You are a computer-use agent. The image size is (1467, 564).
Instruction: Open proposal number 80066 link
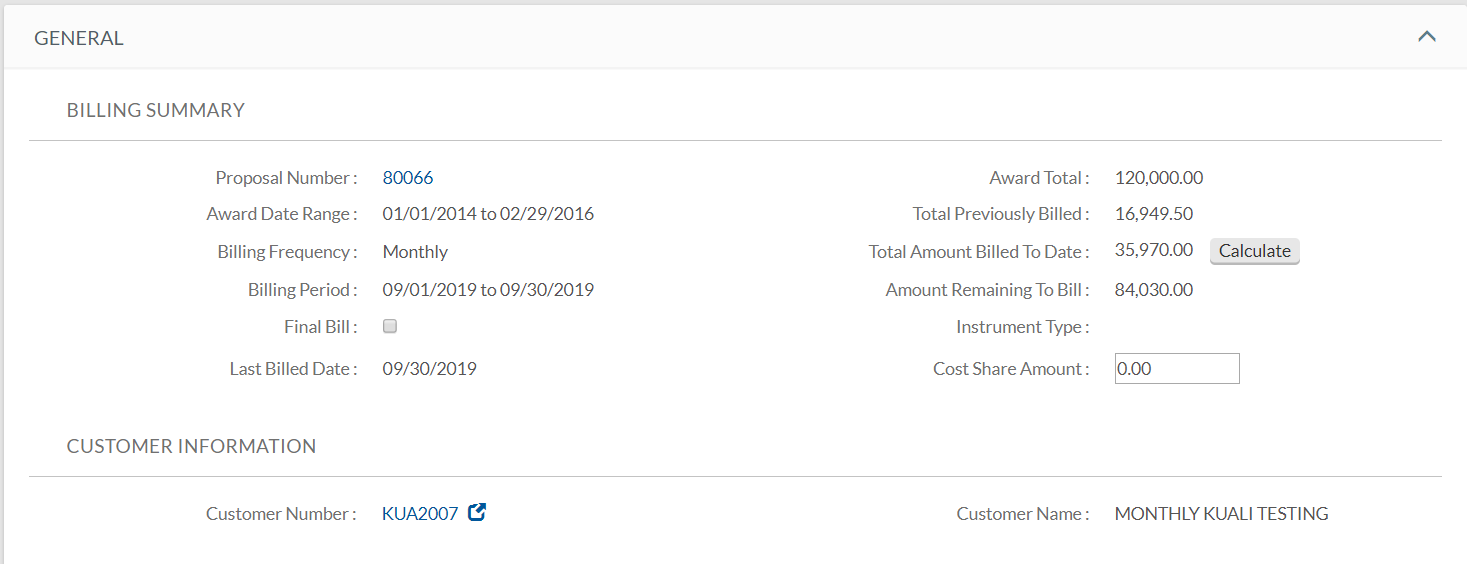click(408, 178)
